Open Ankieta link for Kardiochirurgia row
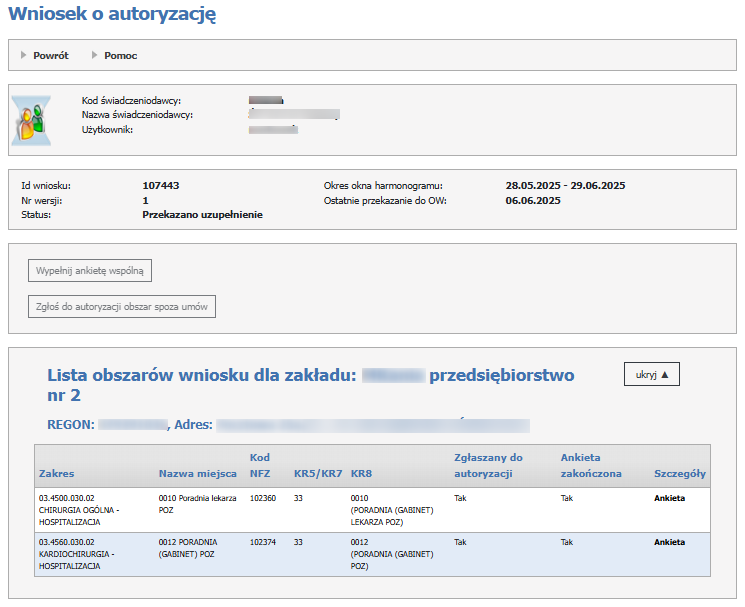Image resolution: width=745 pixels, height=607 pixels. coord(669,542)
